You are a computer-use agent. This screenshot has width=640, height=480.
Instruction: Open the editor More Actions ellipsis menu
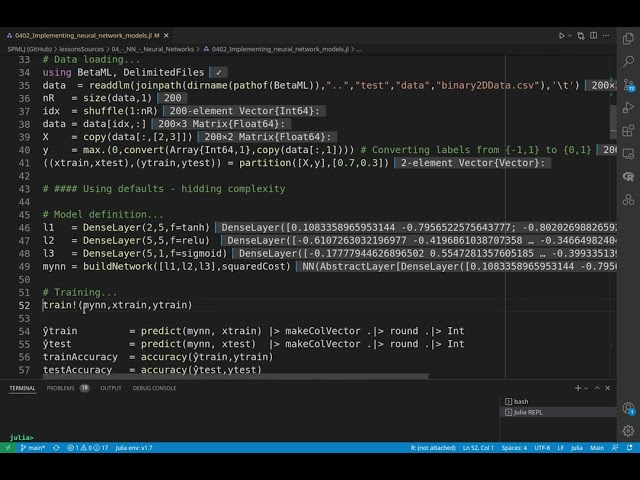point(606,36)
